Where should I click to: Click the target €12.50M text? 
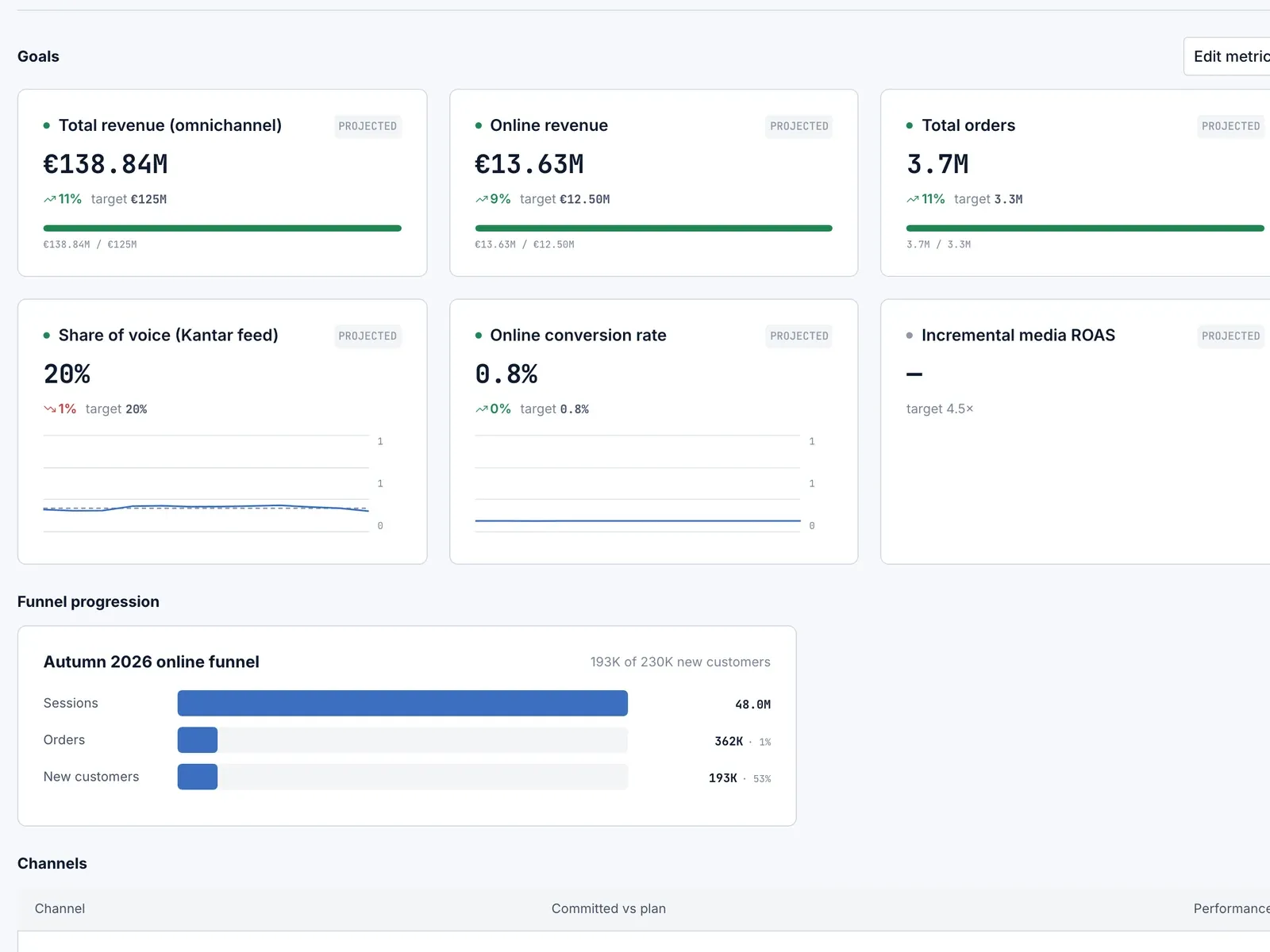(565, 199)
